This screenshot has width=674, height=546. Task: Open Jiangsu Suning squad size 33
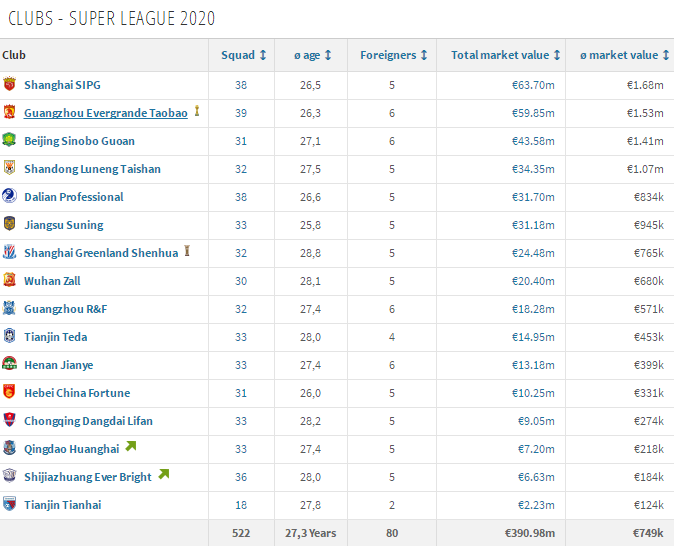point(240,225)
